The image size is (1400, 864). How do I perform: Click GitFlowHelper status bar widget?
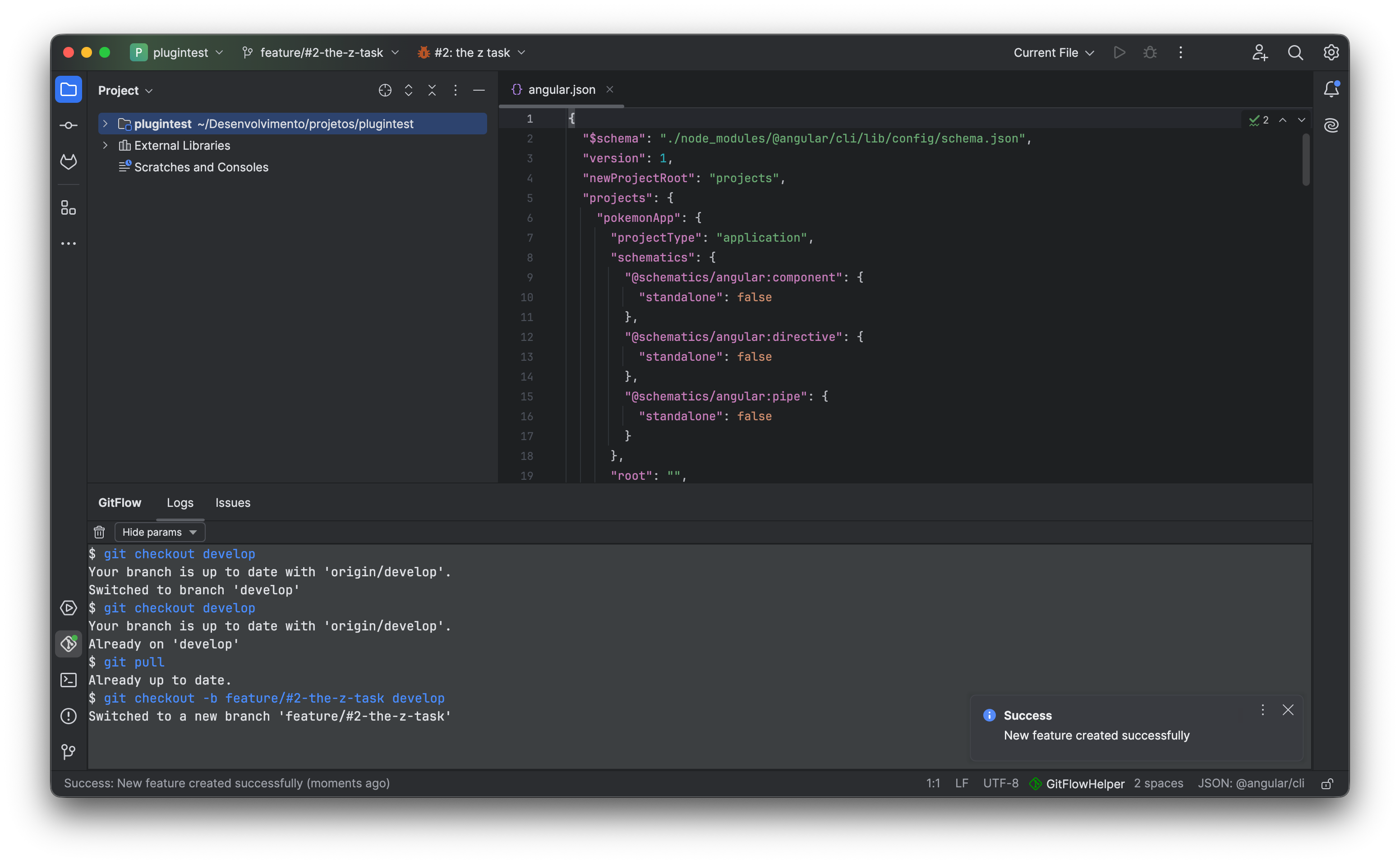1077,783
